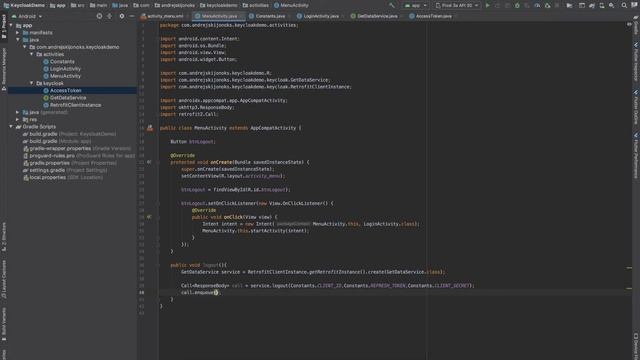Expand the manifests folder
The width and height of the screenshot is (640, 360).
click(x=18, y=33)
